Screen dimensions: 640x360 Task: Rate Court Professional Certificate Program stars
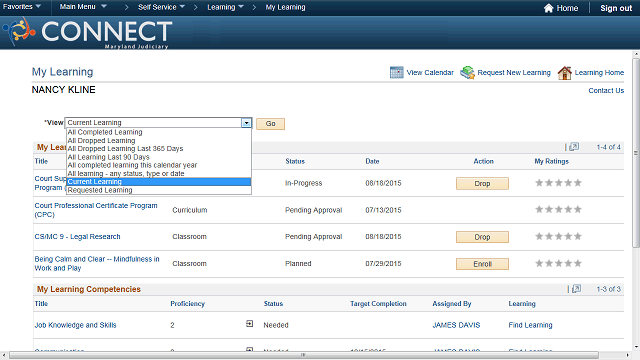pos(558,209)
